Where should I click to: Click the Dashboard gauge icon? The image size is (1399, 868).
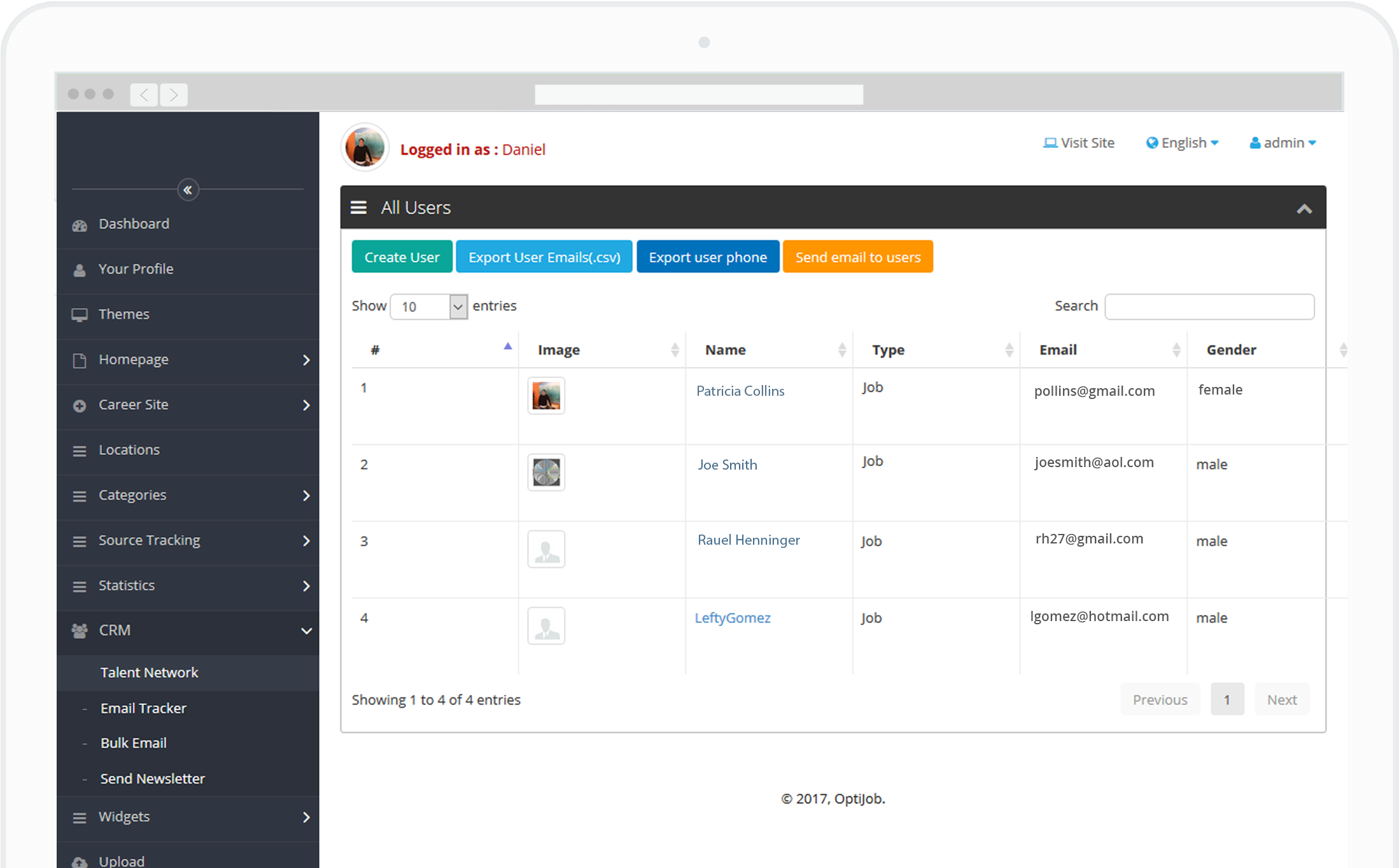tap(80, 225)
